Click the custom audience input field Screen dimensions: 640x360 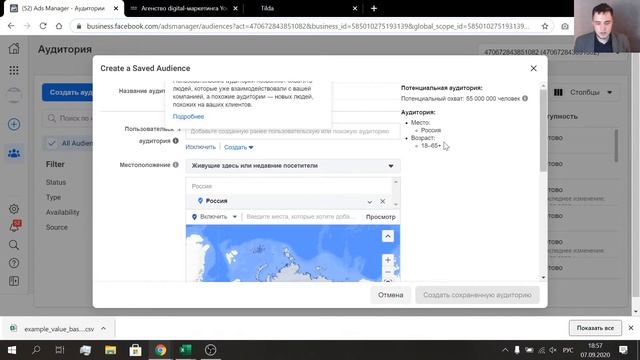(293, 131)
